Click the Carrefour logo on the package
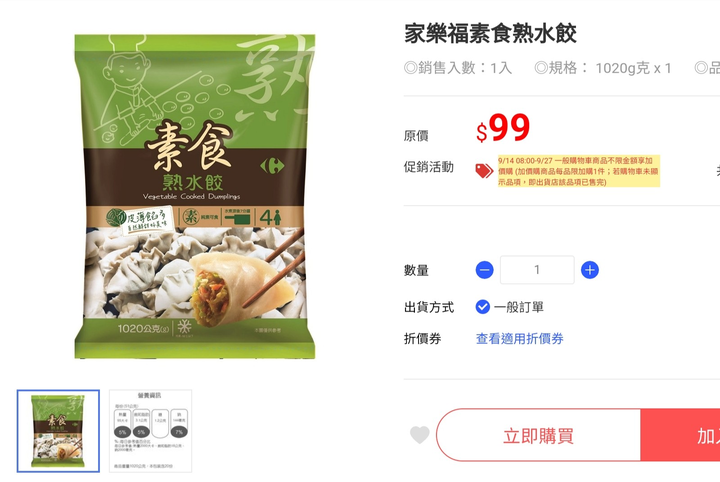This screenshot has height=482, width=720. pyautogui.click(x=272, y=166)
